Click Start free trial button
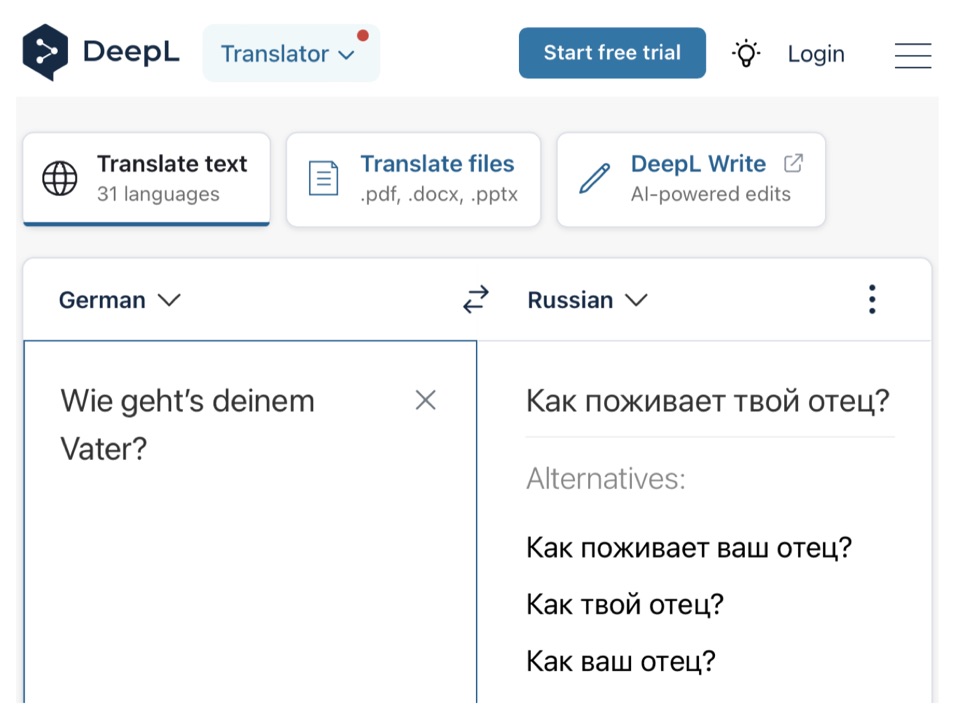 coord(612,53)
